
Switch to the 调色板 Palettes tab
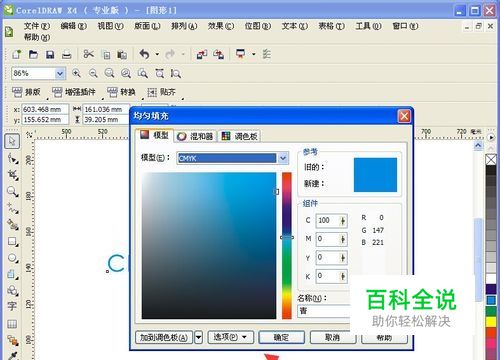pyautogui.click(x=240, y=136)
